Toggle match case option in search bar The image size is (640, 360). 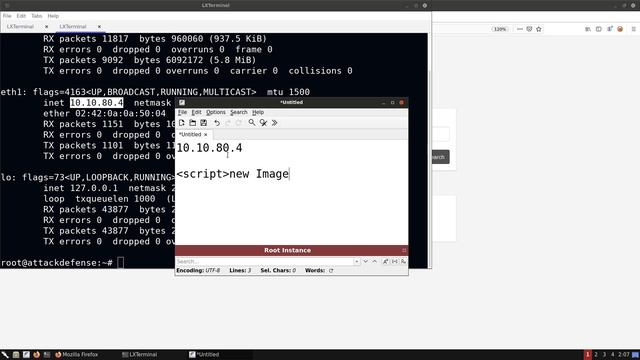tap(385, 261)
